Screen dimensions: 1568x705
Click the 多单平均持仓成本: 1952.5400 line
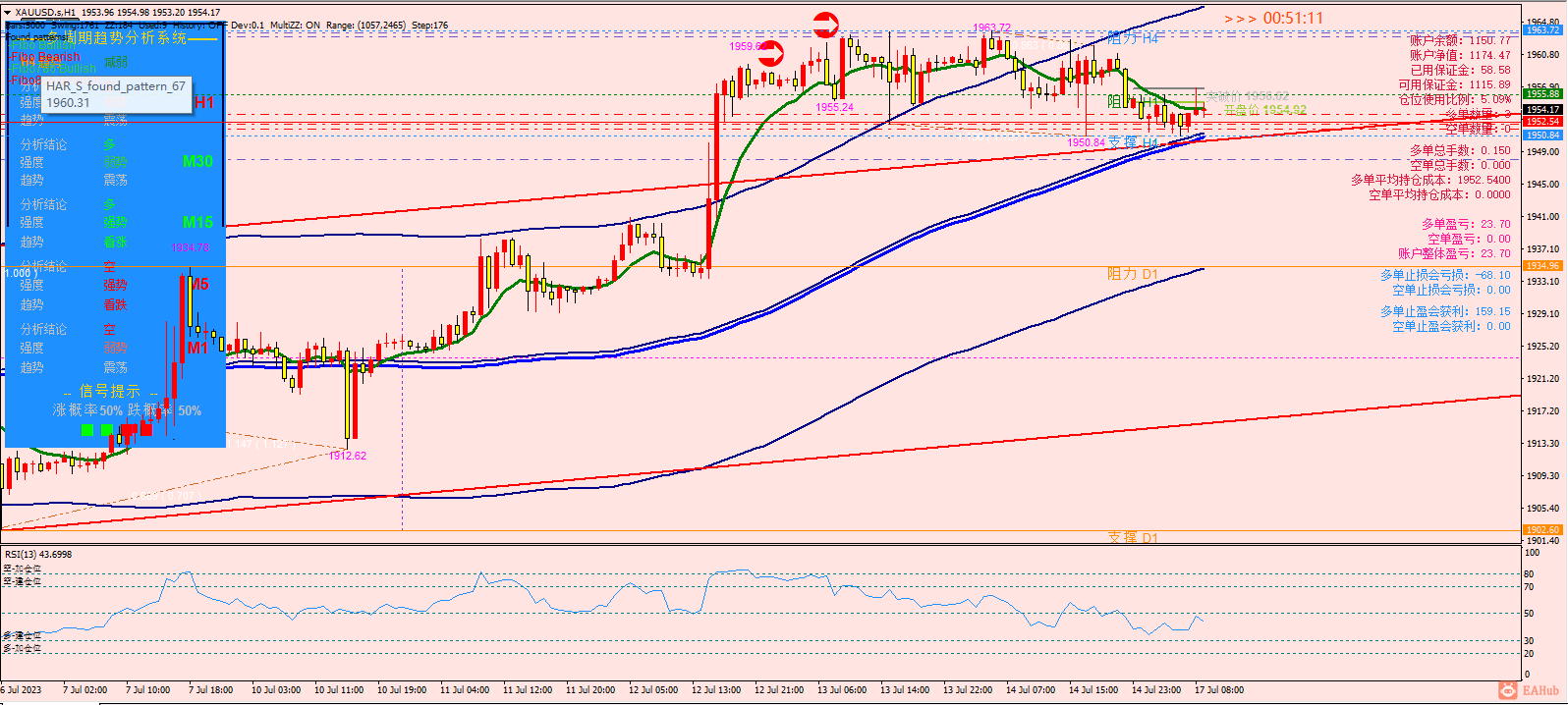[1430, 180]
